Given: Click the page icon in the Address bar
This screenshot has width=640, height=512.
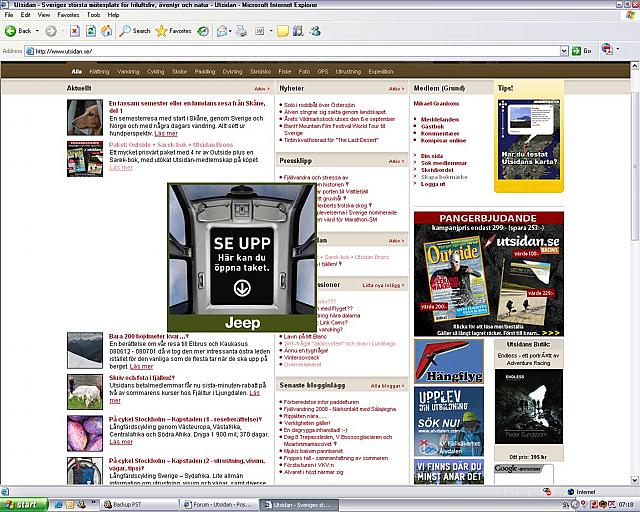Looking at the screenshot, I should [29, 51].
